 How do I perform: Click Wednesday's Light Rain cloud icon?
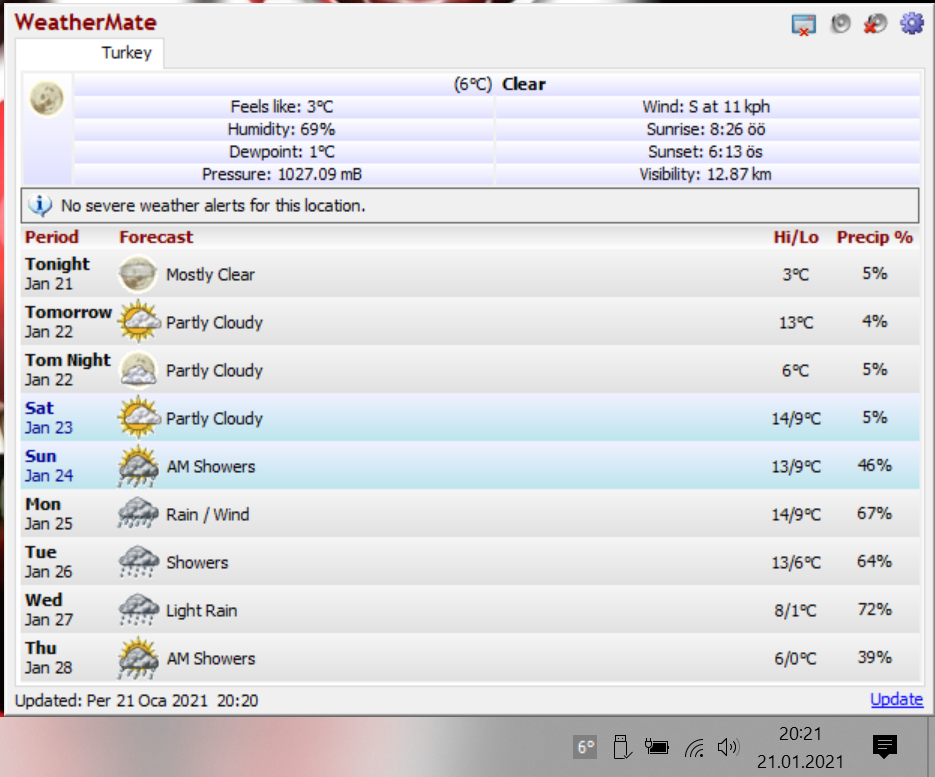tap(138, 609)
